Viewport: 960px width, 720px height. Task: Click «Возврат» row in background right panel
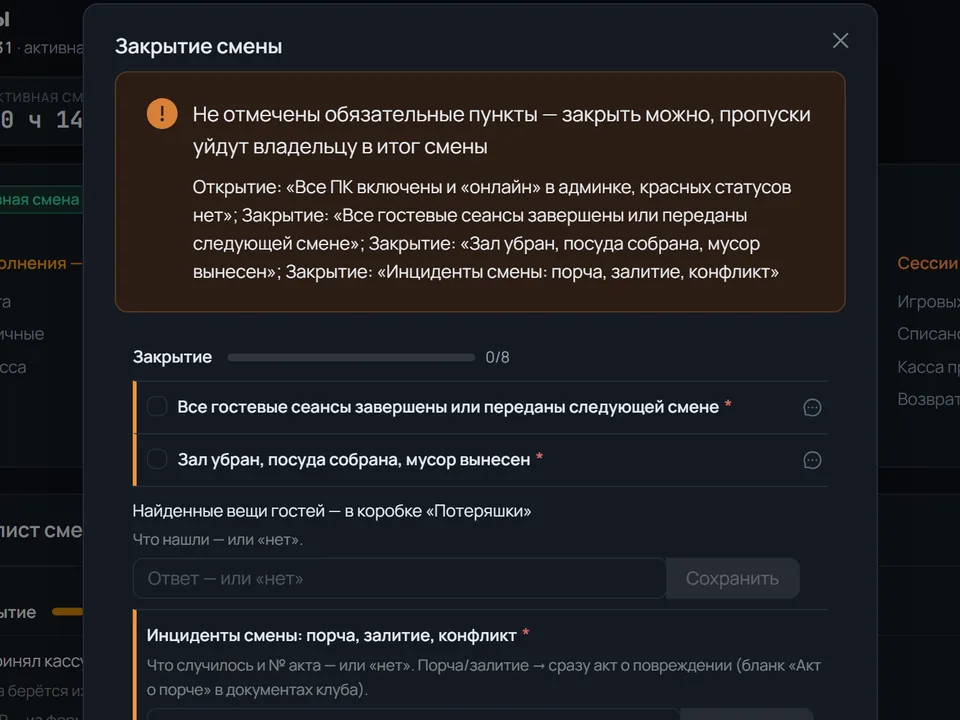click(928, 399)
